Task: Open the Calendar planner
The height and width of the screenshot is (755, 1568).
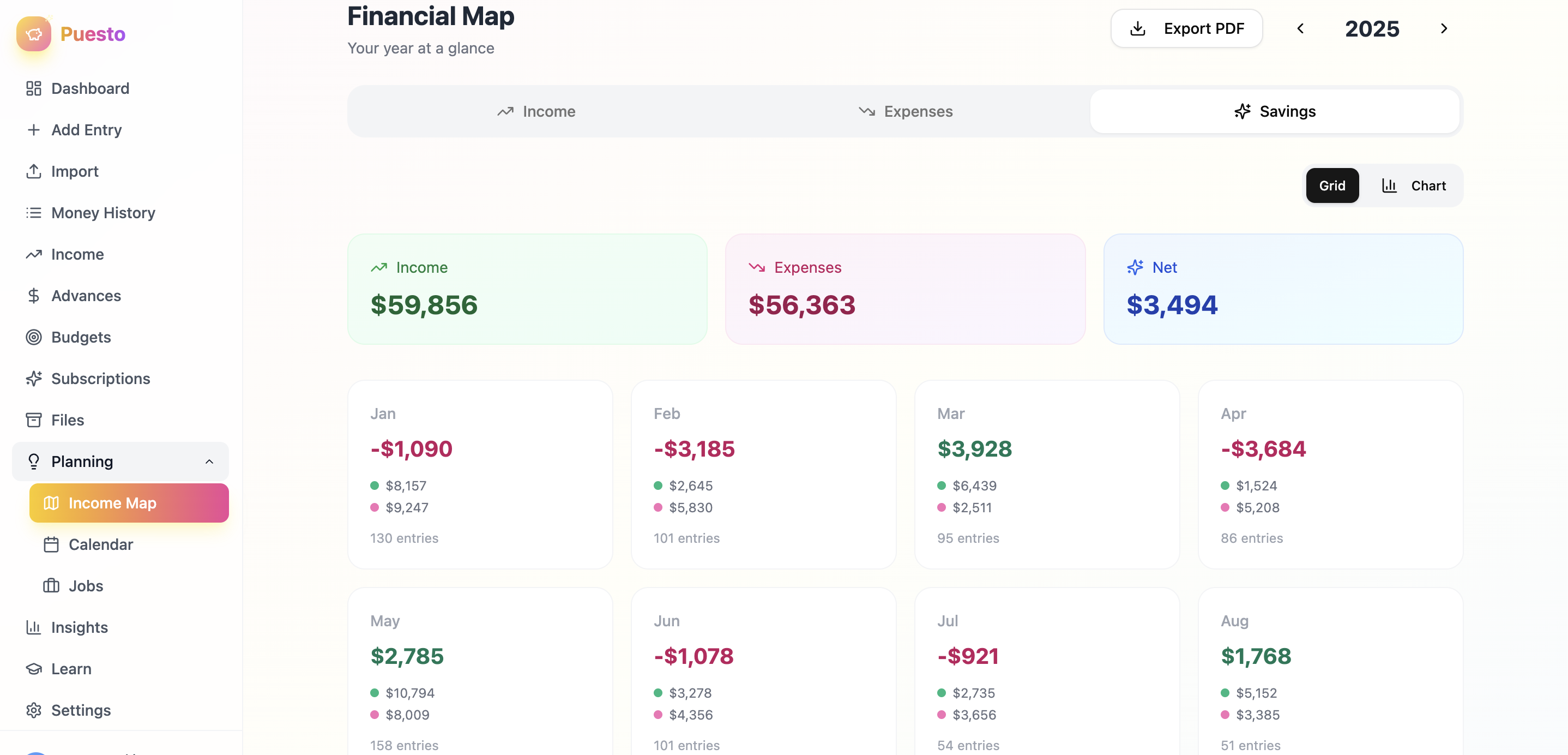Action: (100, 544)
